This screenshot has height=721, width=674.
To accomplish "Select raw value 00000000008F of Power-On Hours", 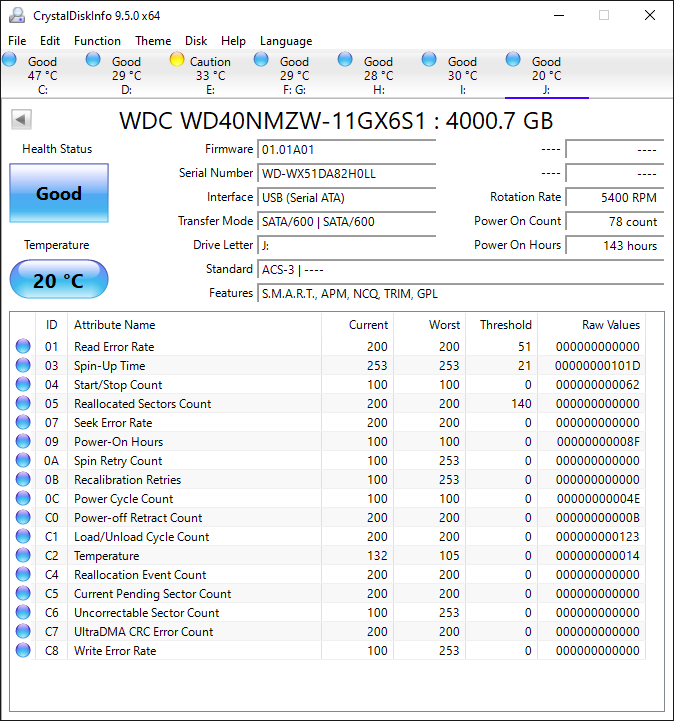I will (598, 441).
